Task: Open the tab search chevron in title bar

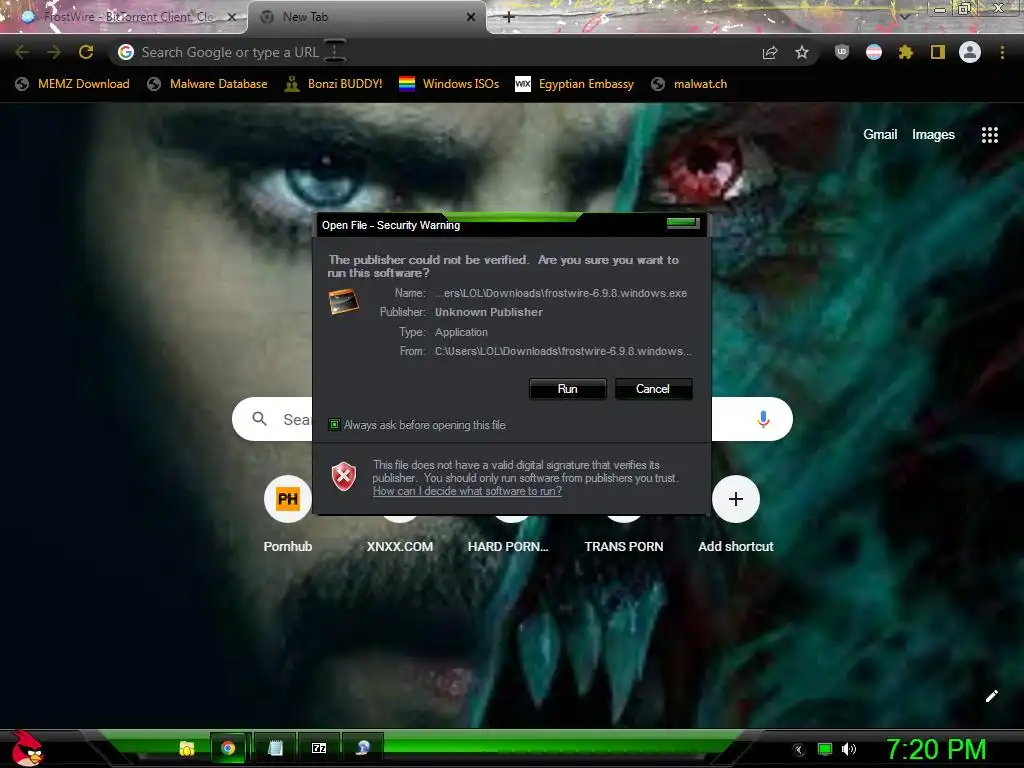Action: point(905,16)
